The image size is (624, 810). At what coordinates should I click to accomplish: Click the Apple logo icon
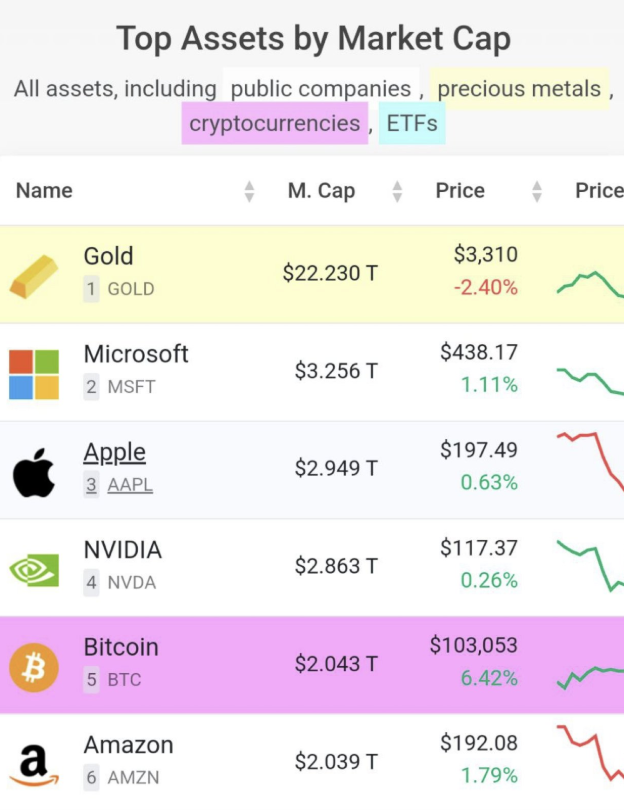[x=34, y=472]
